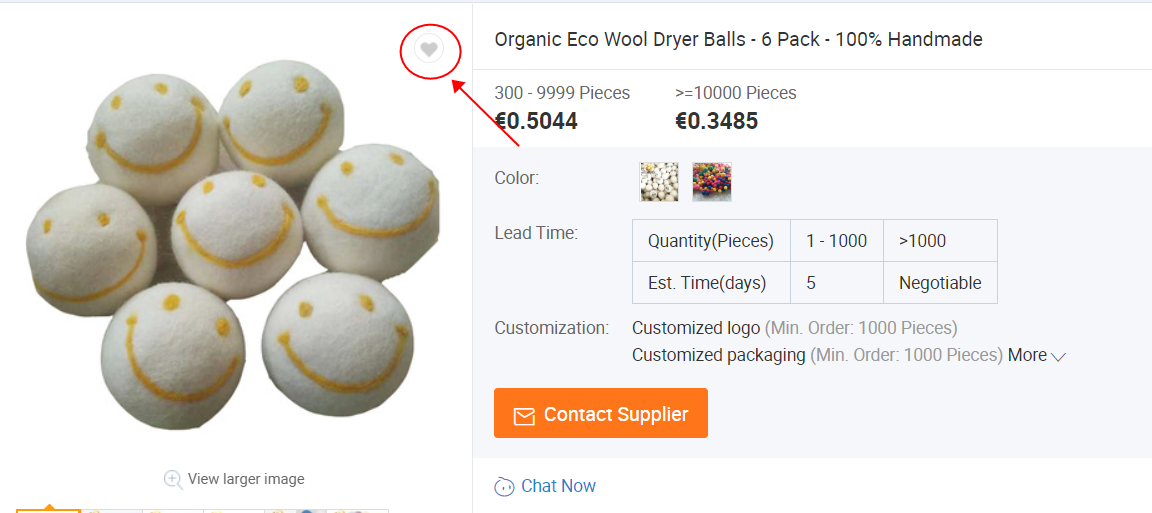The image size is (1152, 513).
Task: Click the "More" text beside Customized packaging
Action: 1027,355
